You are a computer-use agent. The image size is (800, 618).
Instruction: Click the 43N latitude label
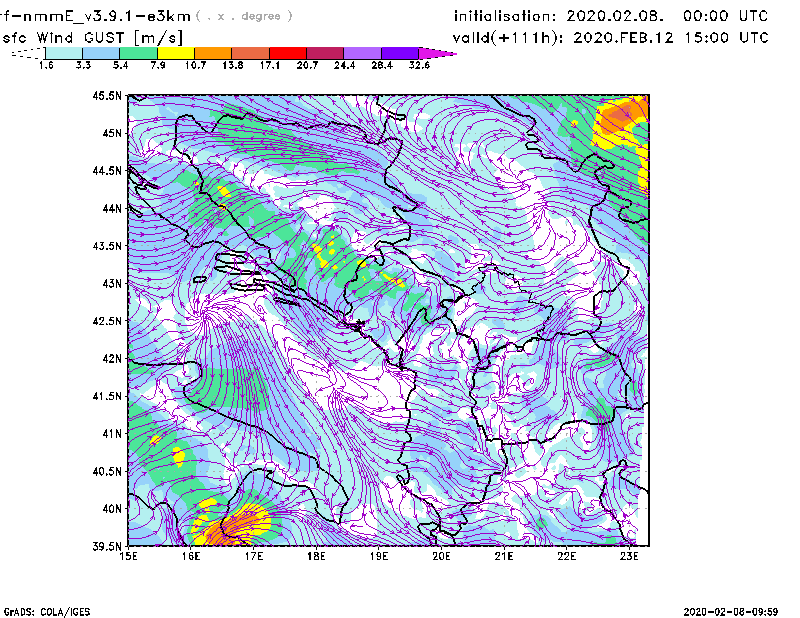point(112,283)
